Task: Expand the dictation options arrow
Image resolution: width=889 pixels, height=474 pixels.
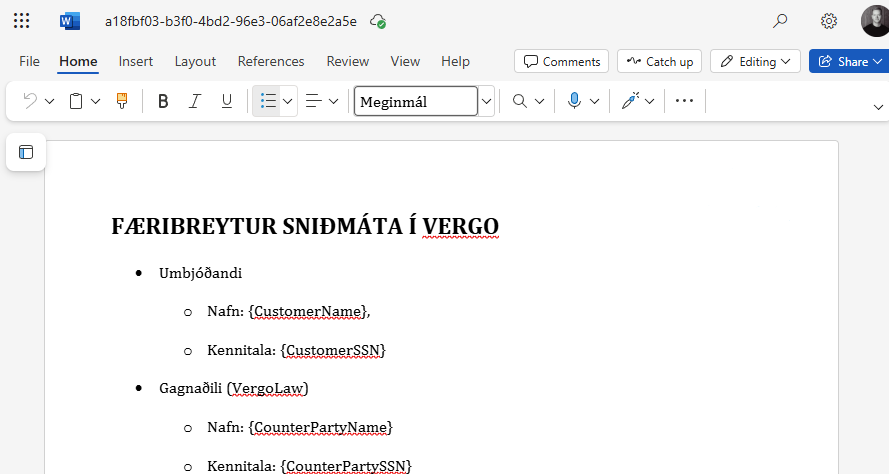Action: [595, 101]
